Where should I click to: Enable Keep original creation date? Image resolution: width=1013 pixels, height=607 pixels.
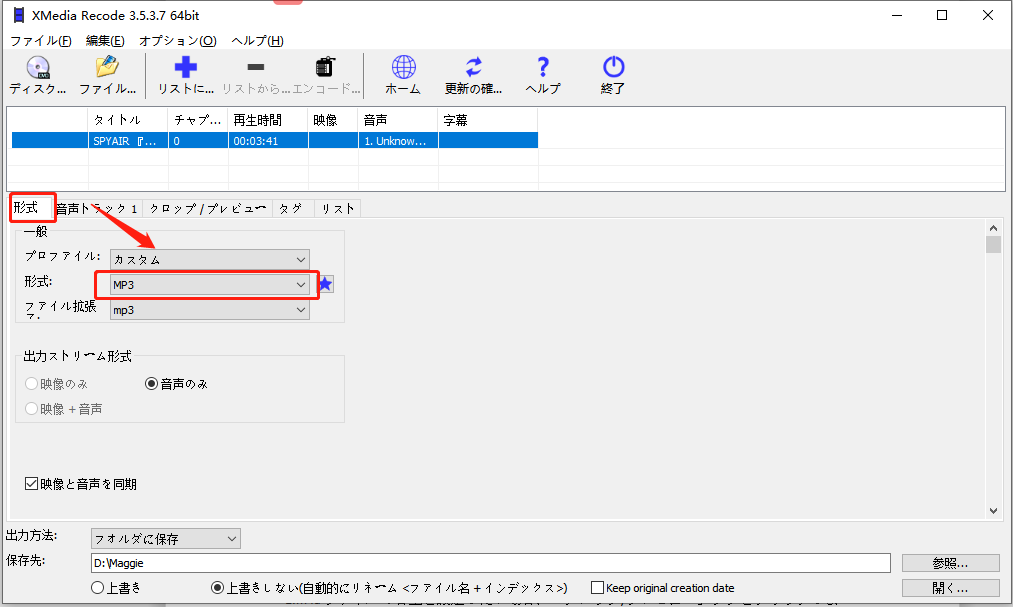(x=597, y=587)
